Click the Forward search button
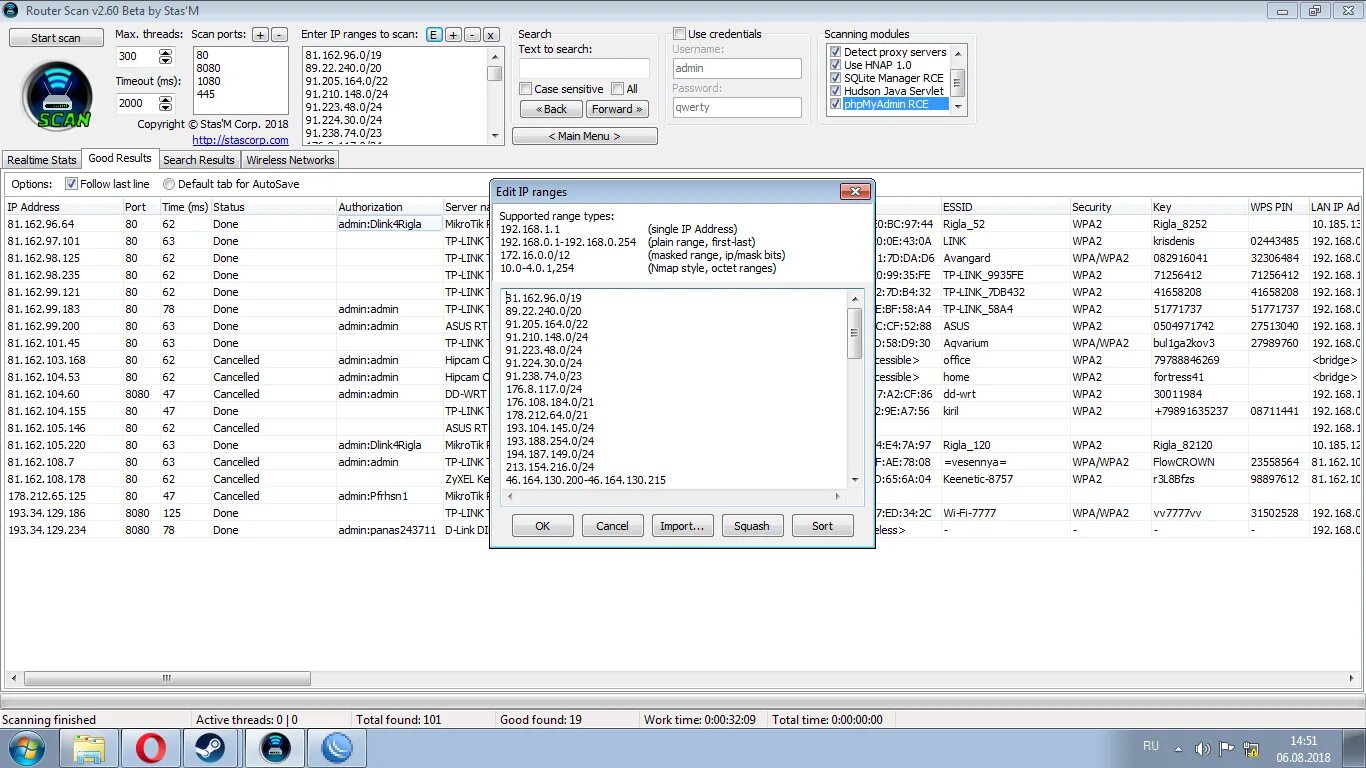The width and height of the screenshot is (1366, 768). point(617,109)
